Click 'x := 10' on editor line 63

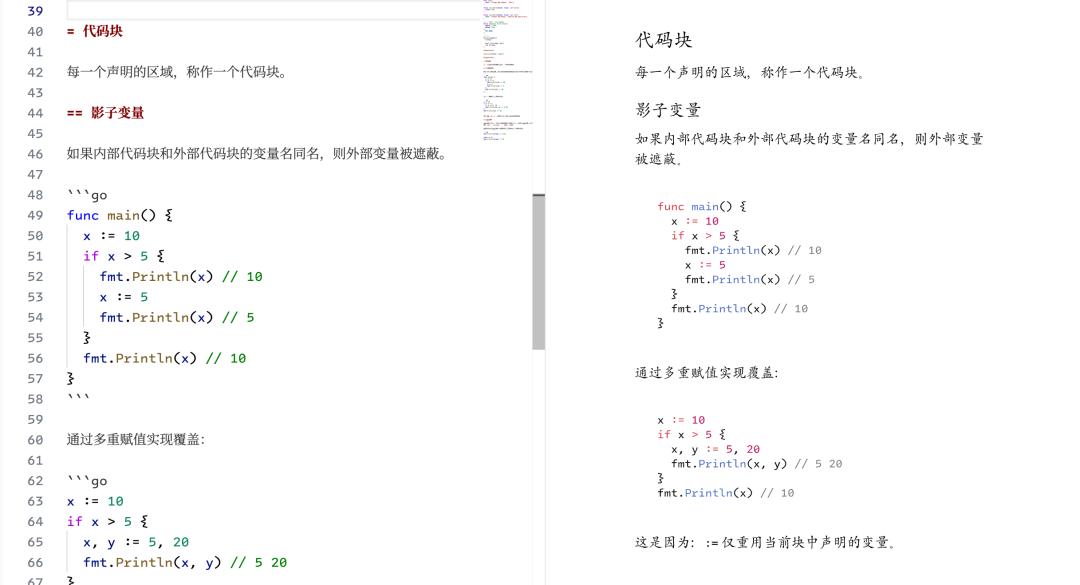(x=95, y=501)
